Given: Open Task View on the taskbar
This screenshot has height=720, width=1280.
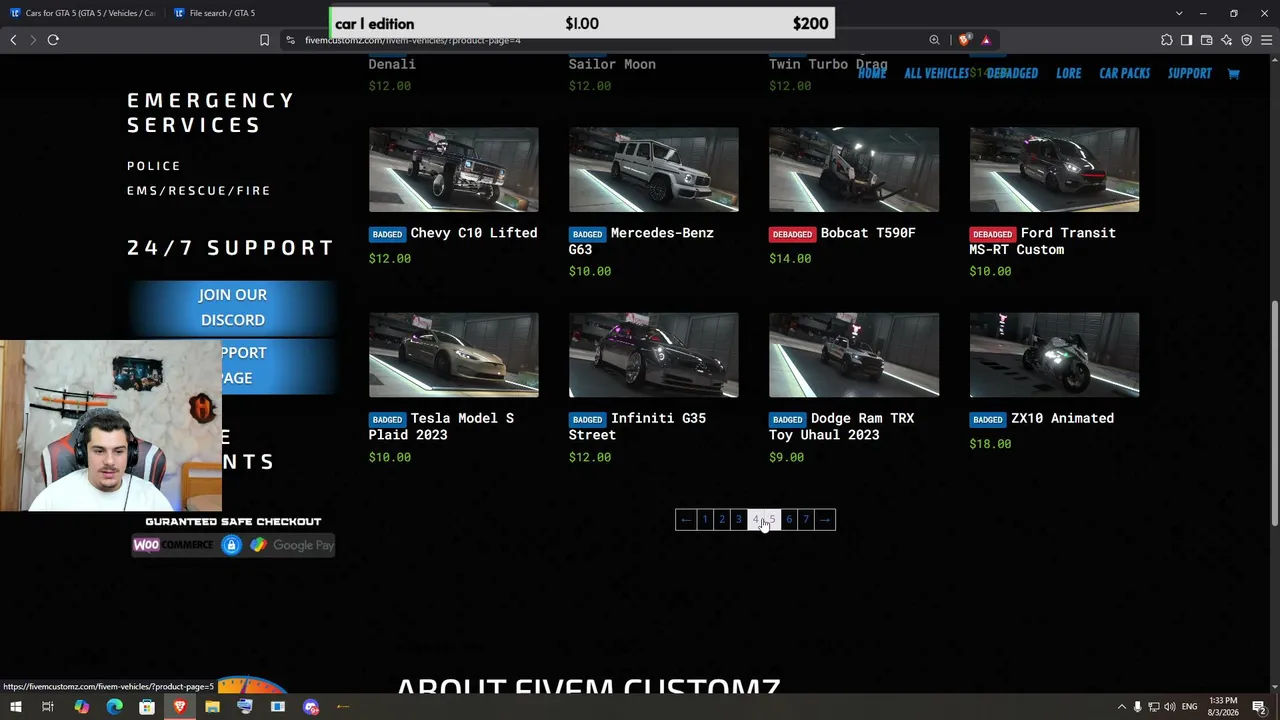Looking at the screenshot, I should point(47,707).
